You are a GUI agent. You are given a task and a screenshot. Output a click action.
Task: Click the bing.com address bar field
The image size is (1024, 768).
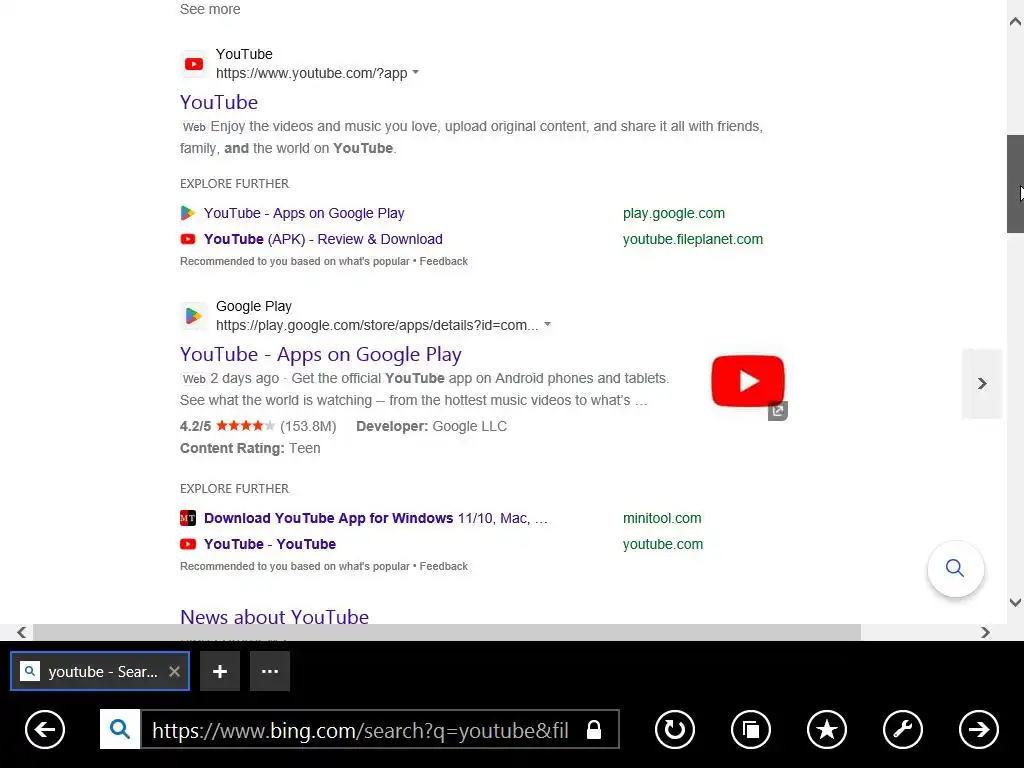coord(379,729)
